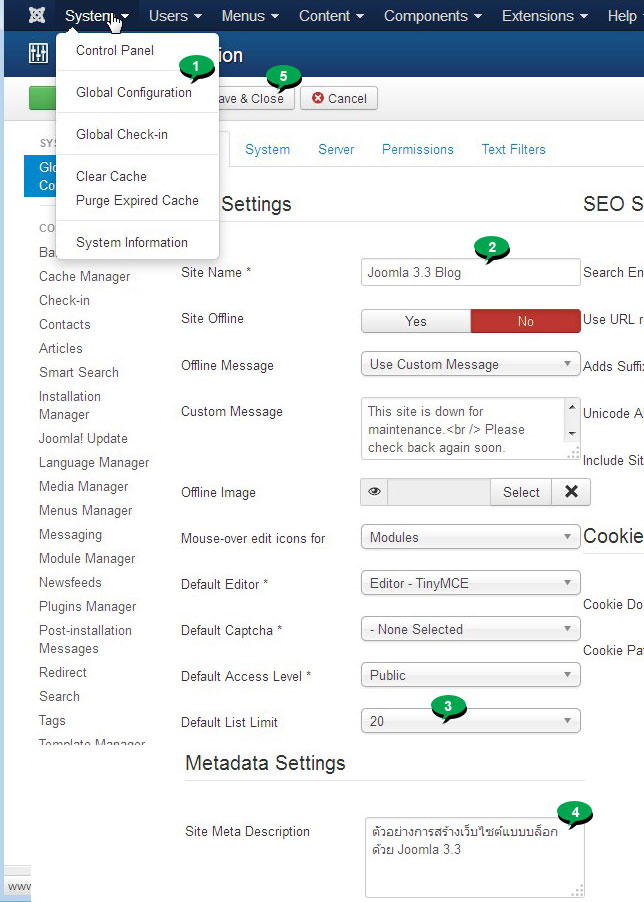The width and height of the screenshot is (644, 902).
Task: Choose Control Panel from System menu
Action: (115, 51)
